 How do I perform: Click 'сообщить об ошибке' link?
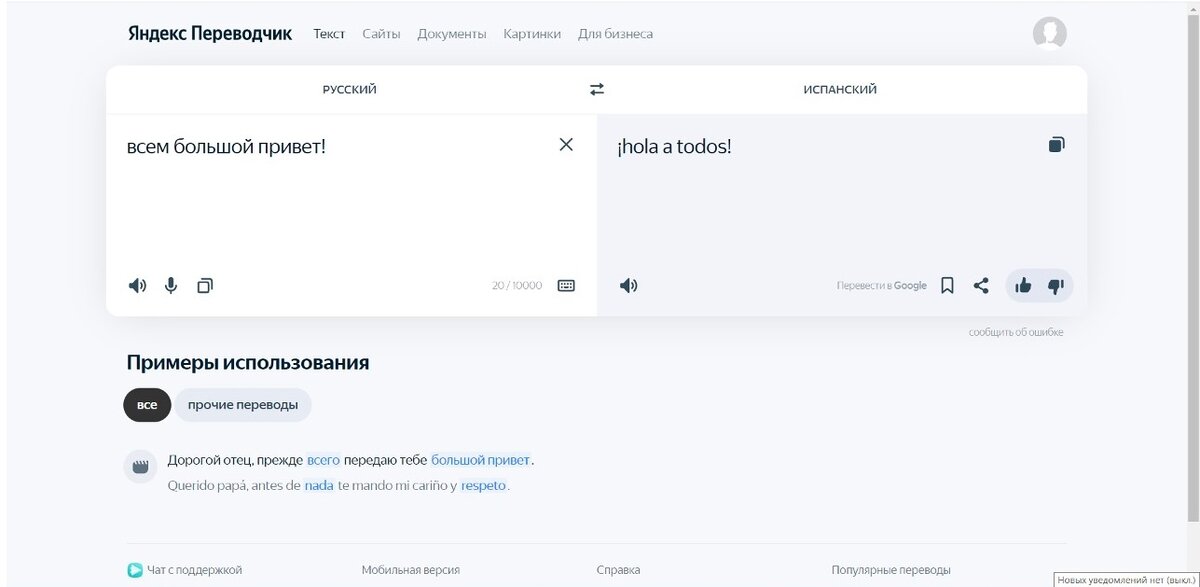tap(1016, 332)
